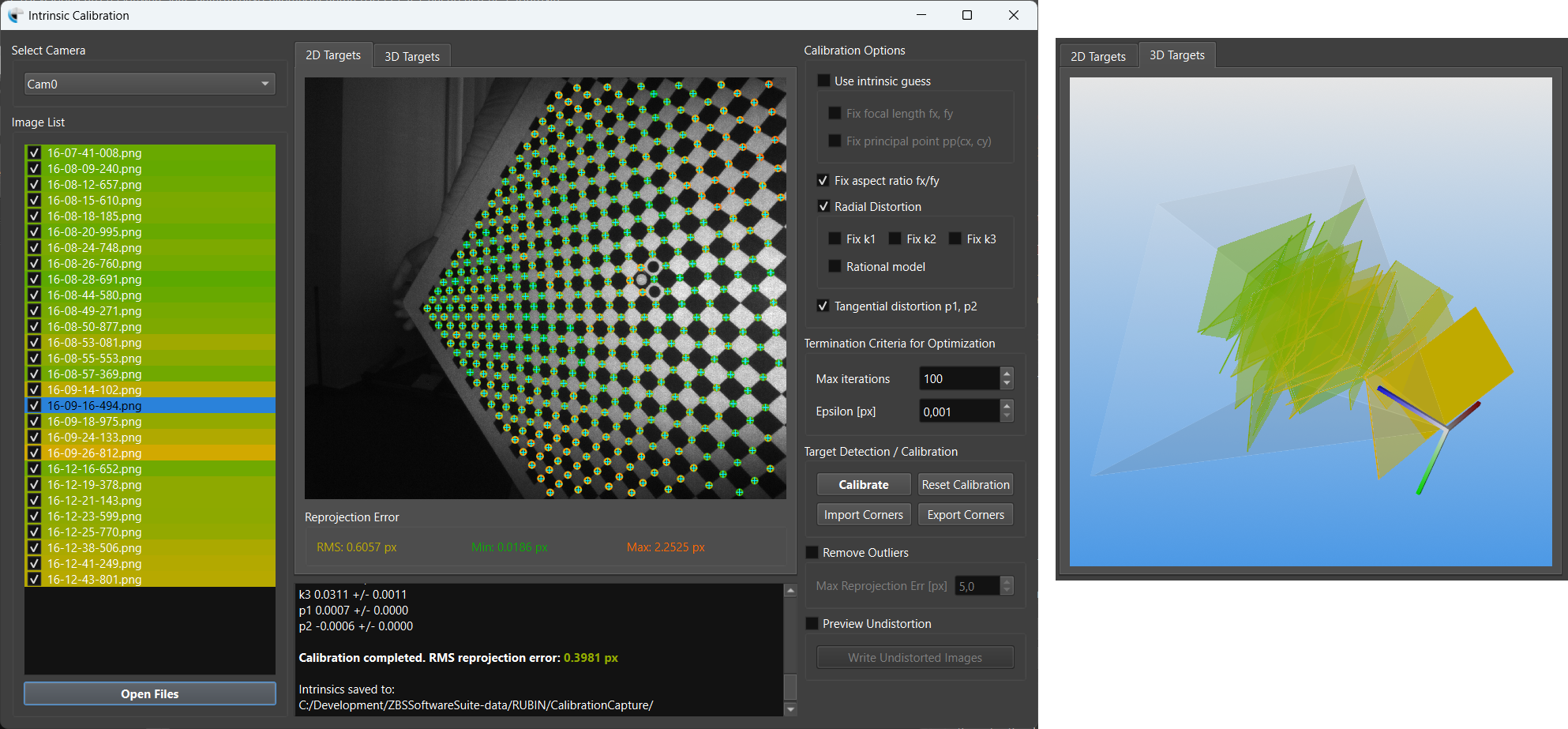Viewport: 1568px width, 729px height.
Task: Disable Tangential distortion p1, p2
Action: [823, 306]
